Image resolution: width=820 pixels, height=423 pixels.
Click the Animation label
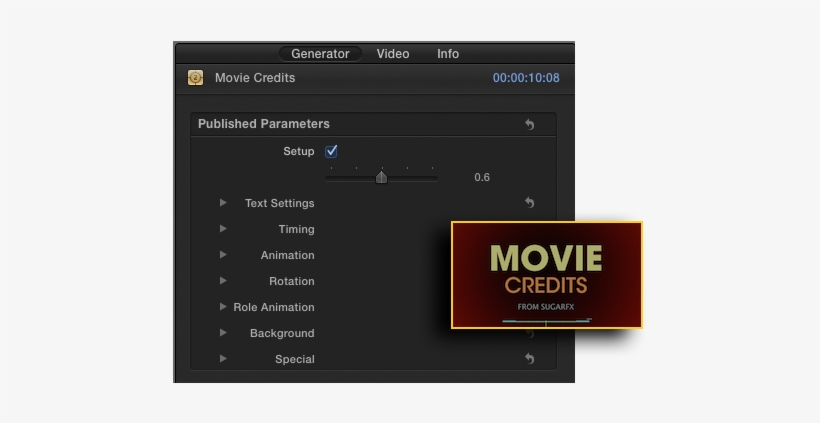click(x=287, y=255)
